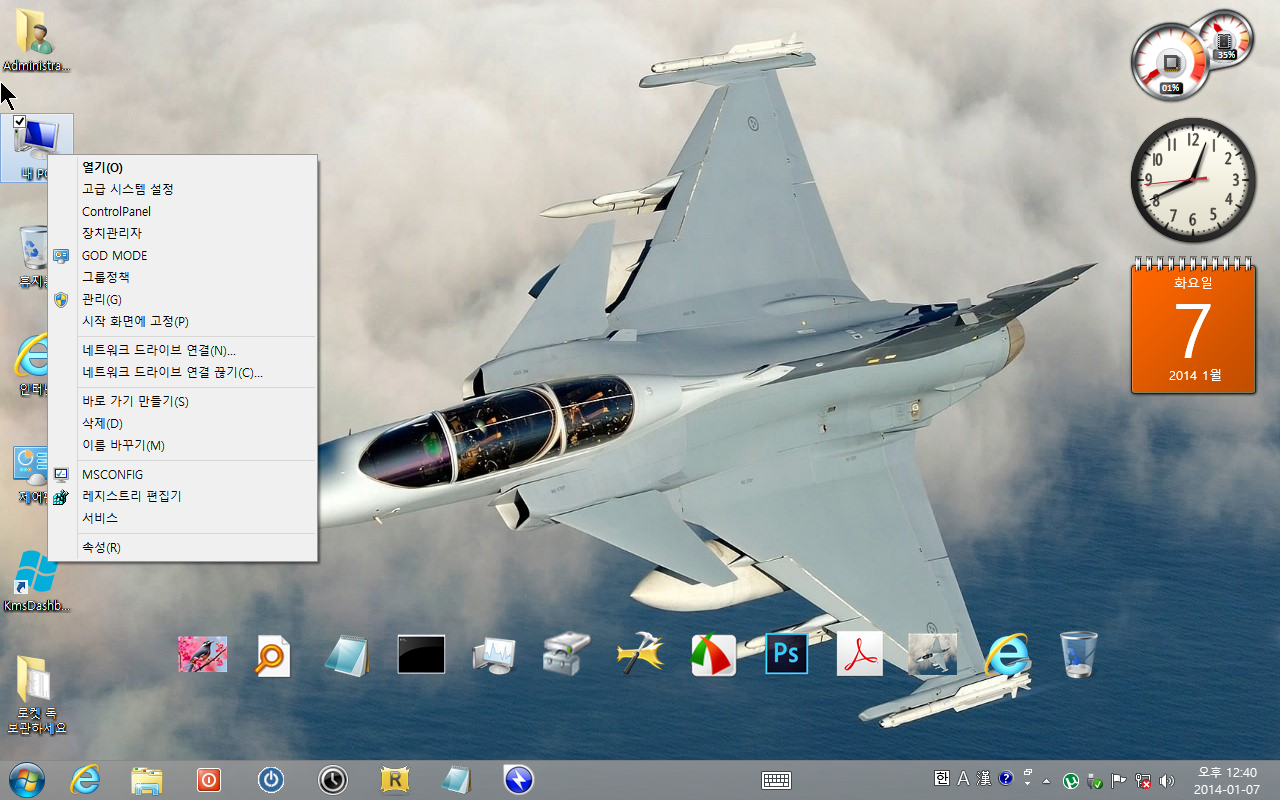This screenshot has height=800, width=1280.
Task: Open the disk toolbox dock icon
Action: [x=566, y=655]
